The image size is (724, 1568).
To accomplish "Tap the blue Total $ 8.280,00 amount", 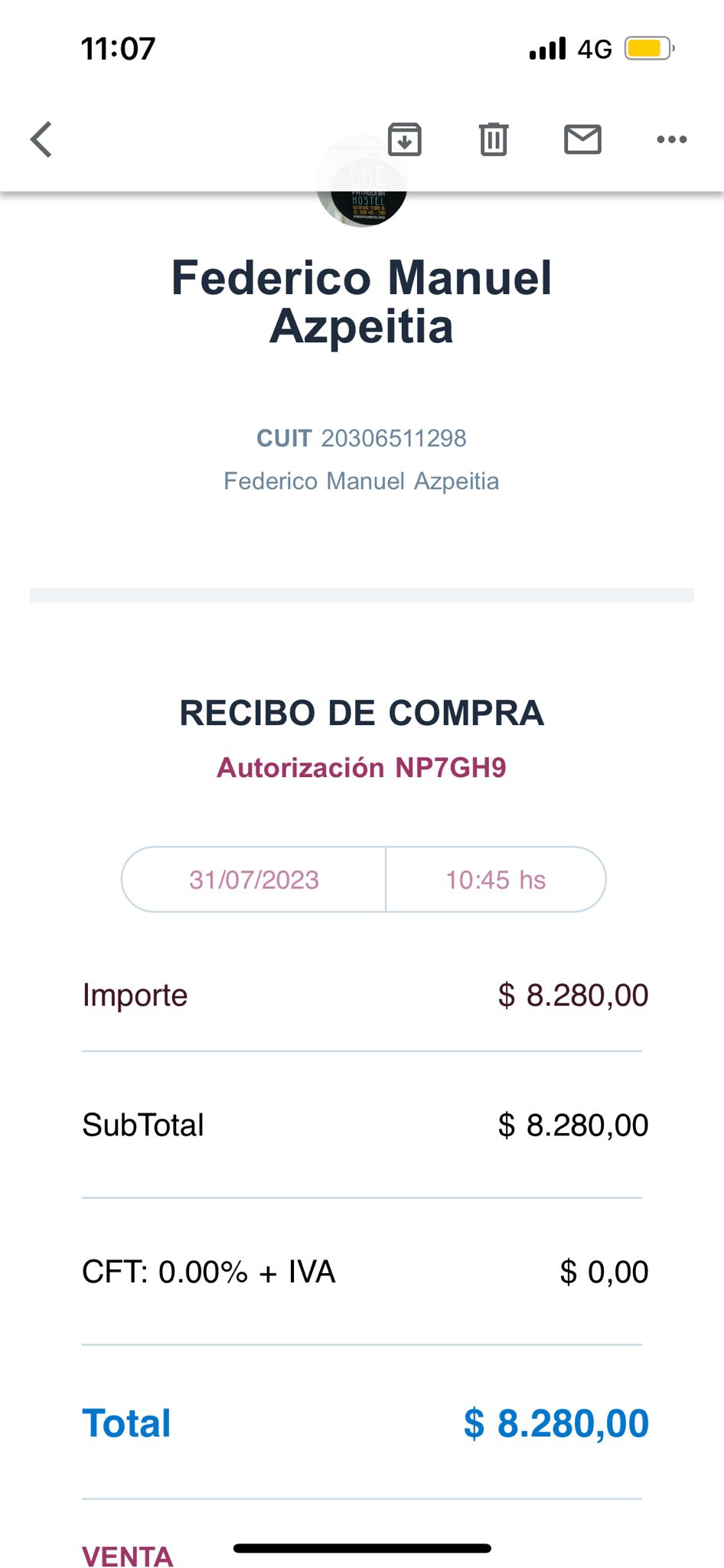I will (x=556, y=1423).
